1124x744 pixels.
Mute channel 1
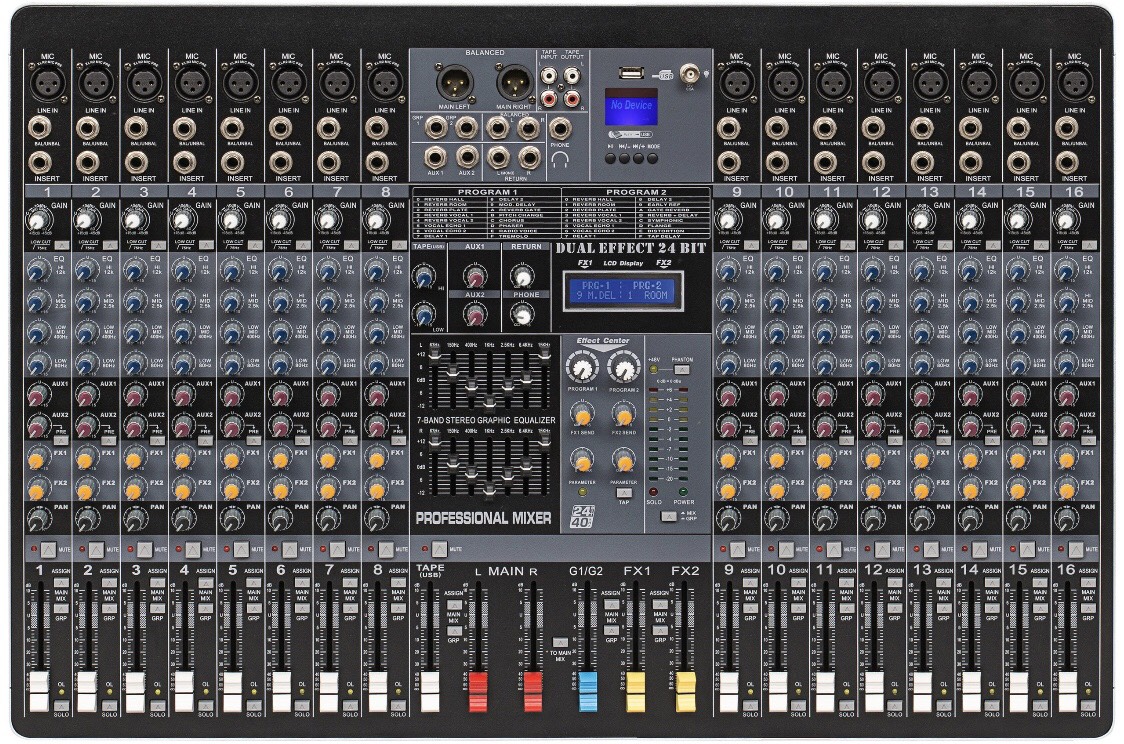[x=47, y=550]
